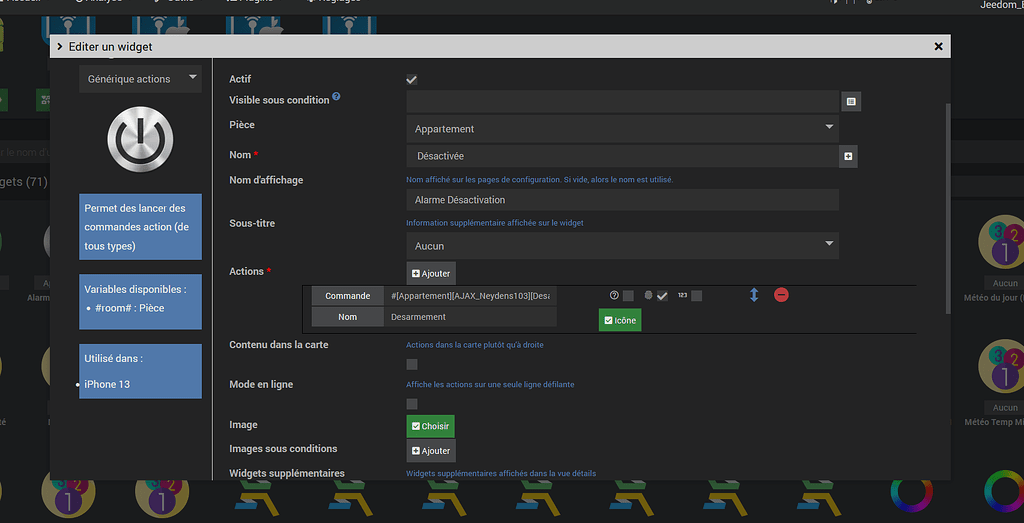
Task: Click the Nom field containing Désactivée
Action: [x=622, y=156]
